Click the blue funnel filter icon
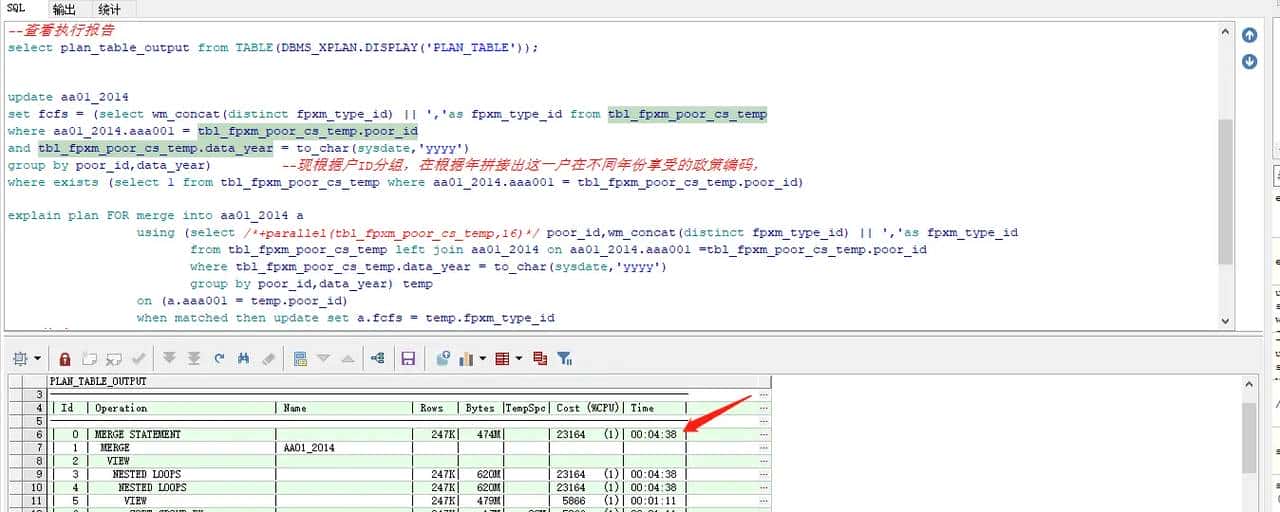The width and height of the screenshot is (1280, 512). (564, 358)
